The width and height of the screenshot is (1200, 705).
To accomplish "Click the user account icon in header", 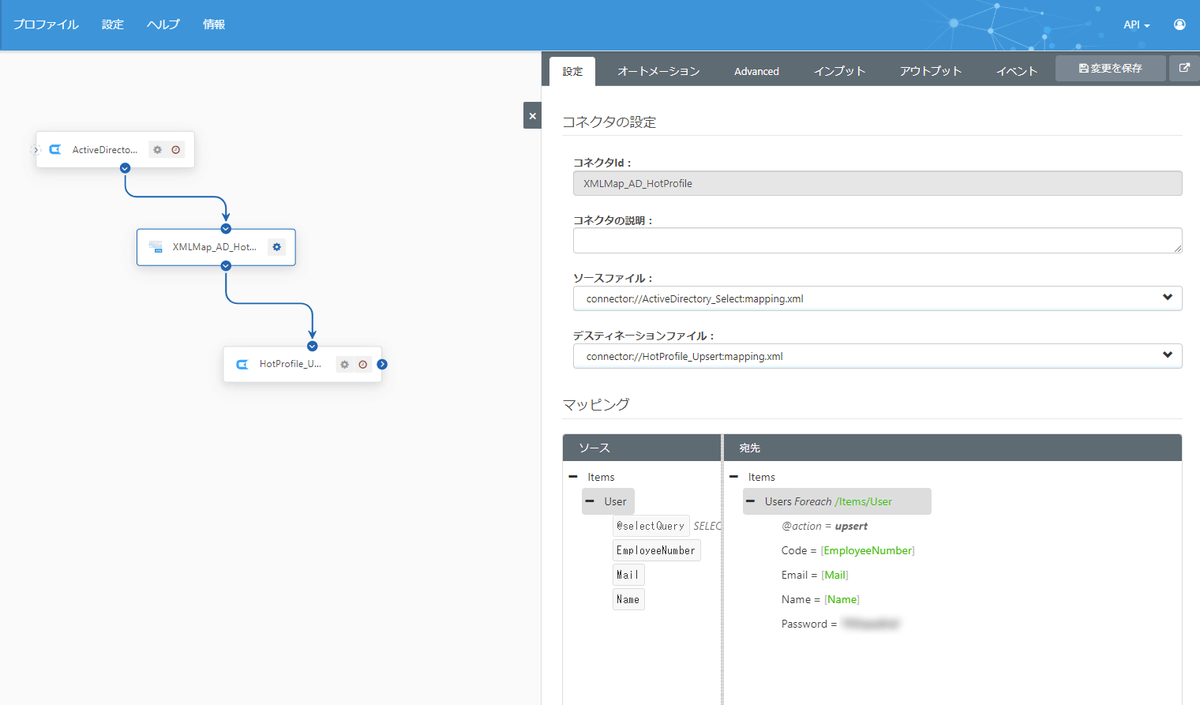I will pos(1179,24).
